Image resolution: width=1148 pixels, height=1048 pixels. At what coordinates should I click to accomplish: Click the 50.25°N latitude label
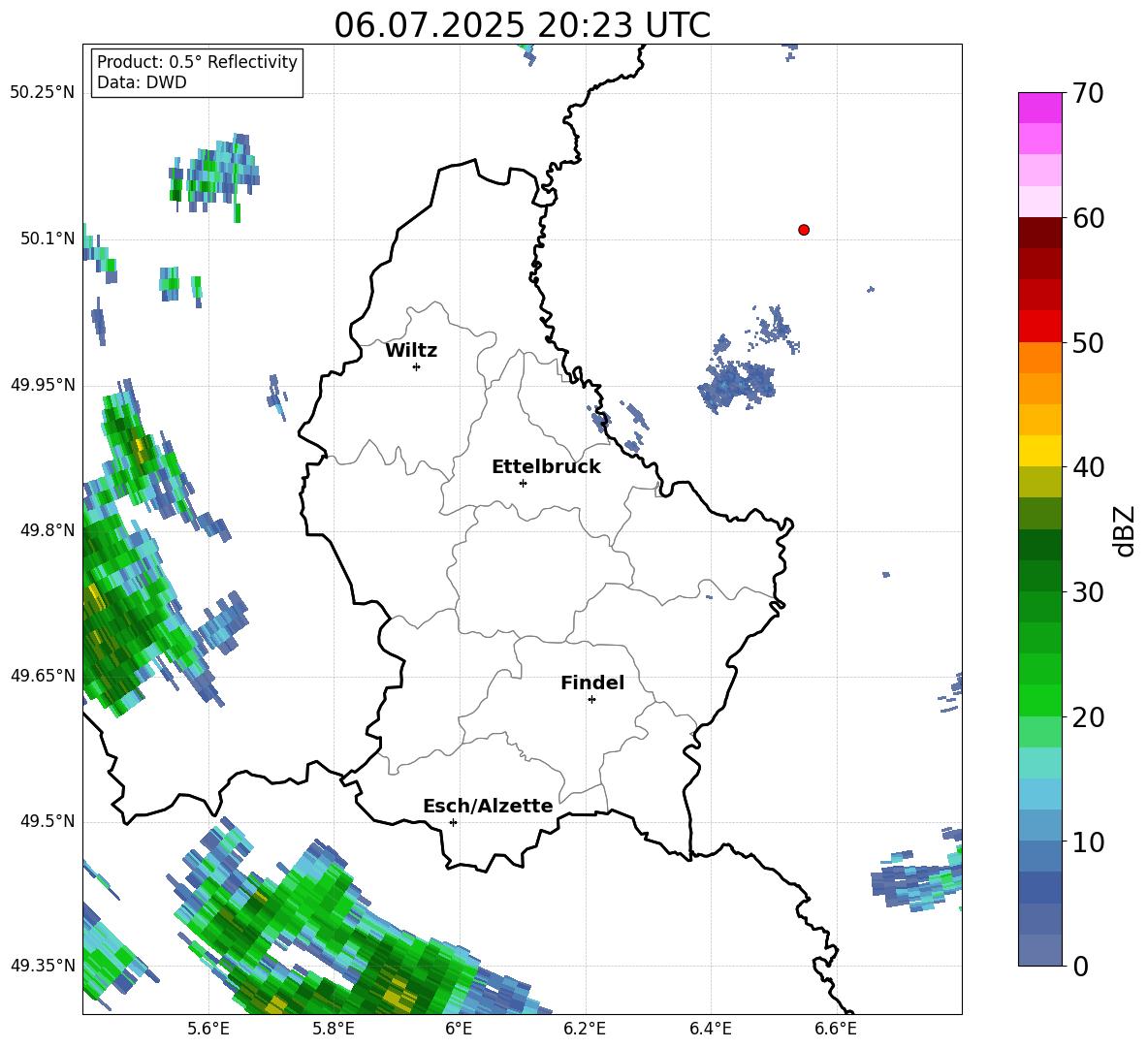pyautogui.click(x=43, y=93)
